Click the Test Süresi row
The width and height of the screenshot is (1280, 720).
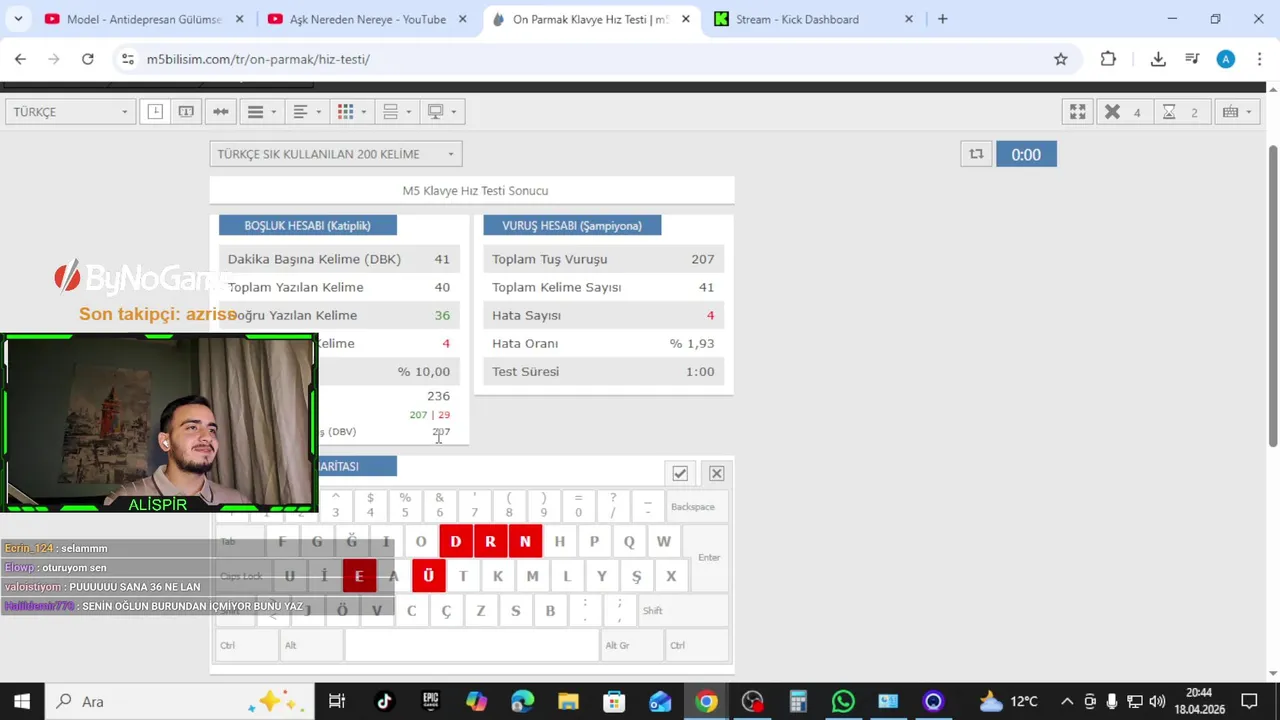point(604,371)
